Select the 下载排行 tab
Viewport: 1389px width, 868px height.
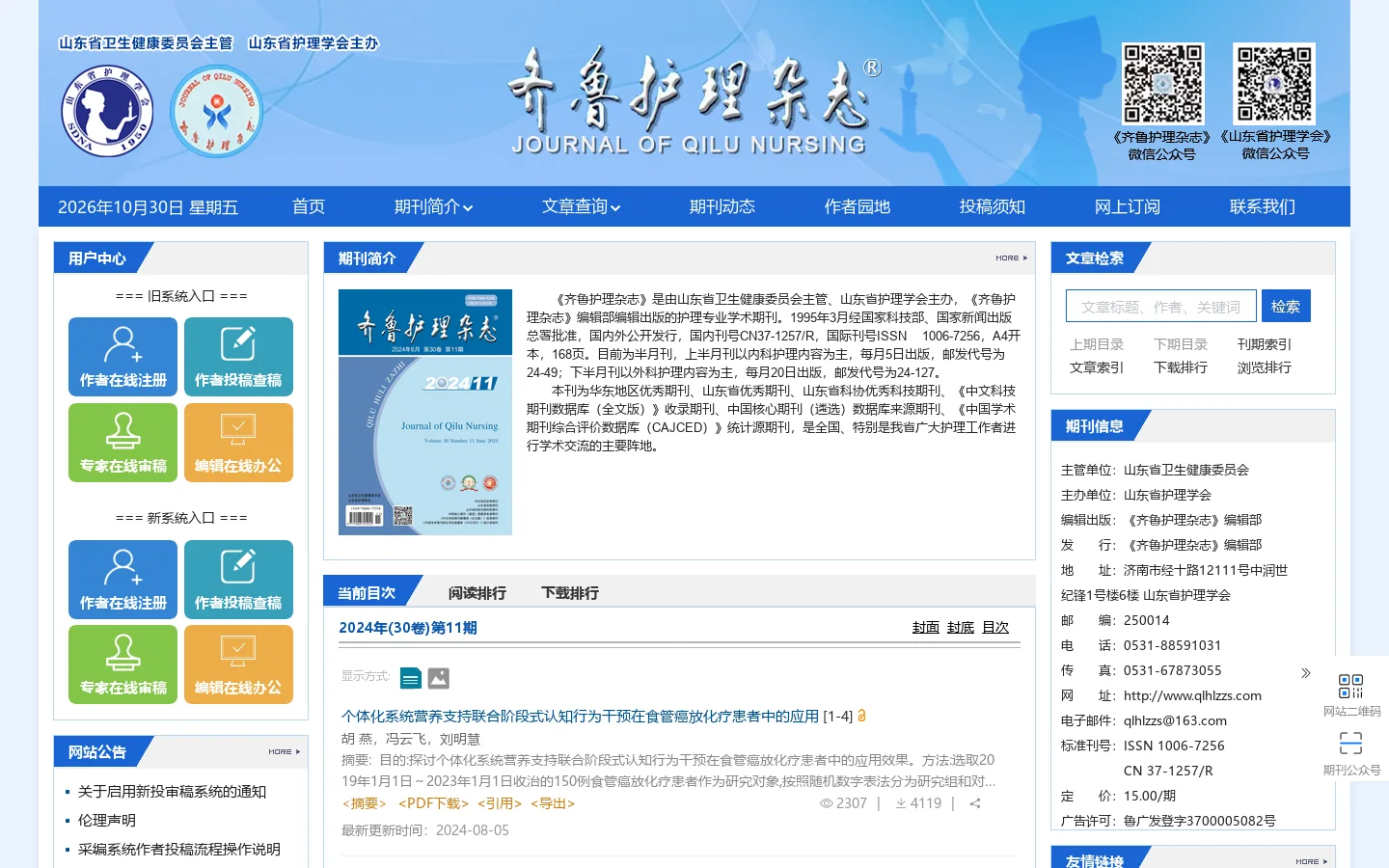click(x=570, y=592)
